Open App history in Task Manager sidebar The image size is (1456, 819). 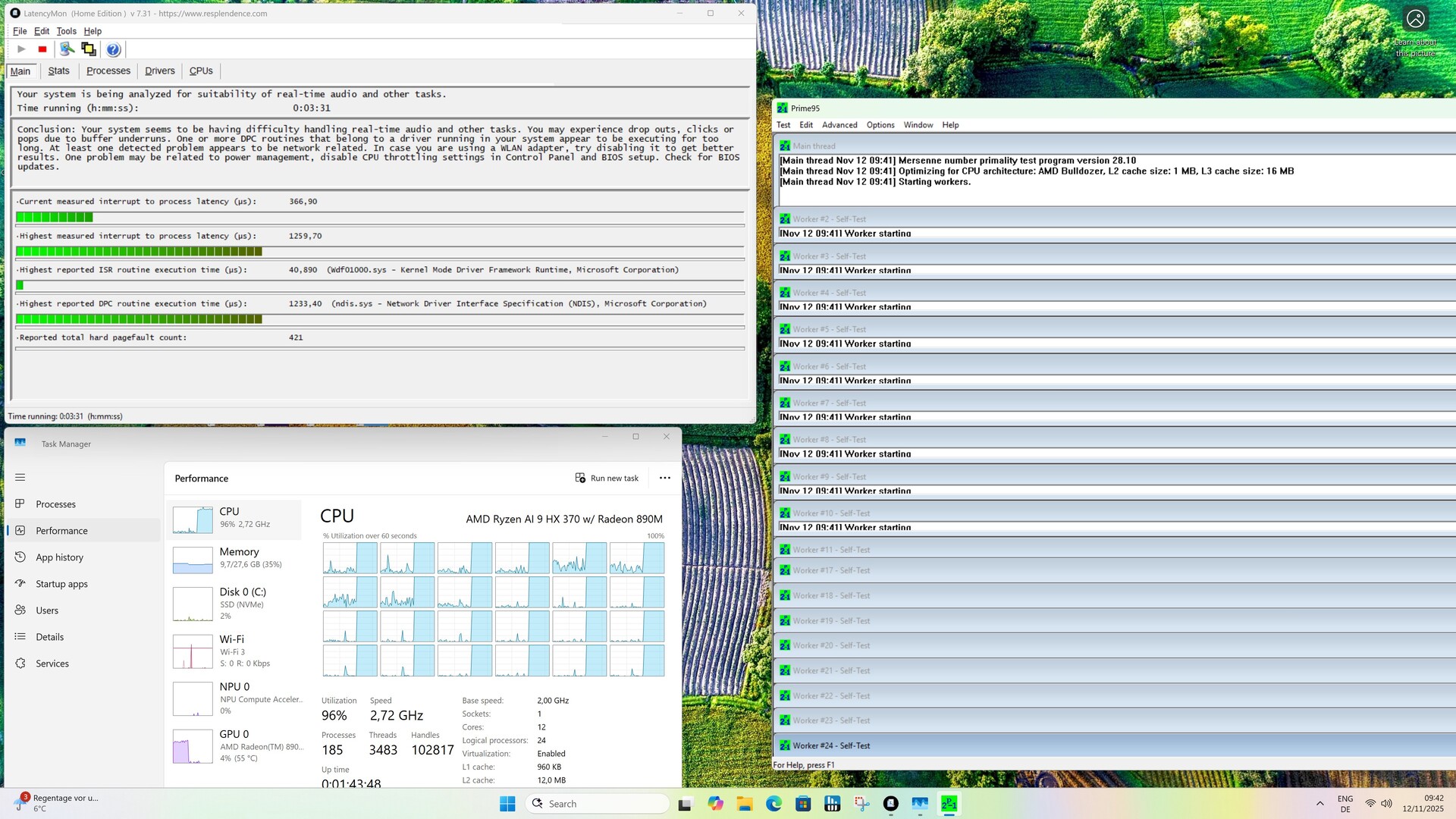click(x=59, y=557)
